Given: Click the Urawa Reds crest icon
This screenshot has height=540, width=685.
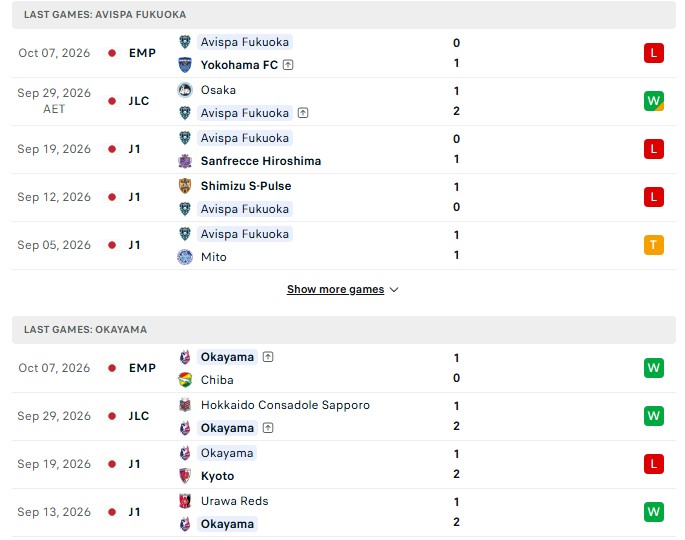Looking at the screenshot, I should click(185, 501).
